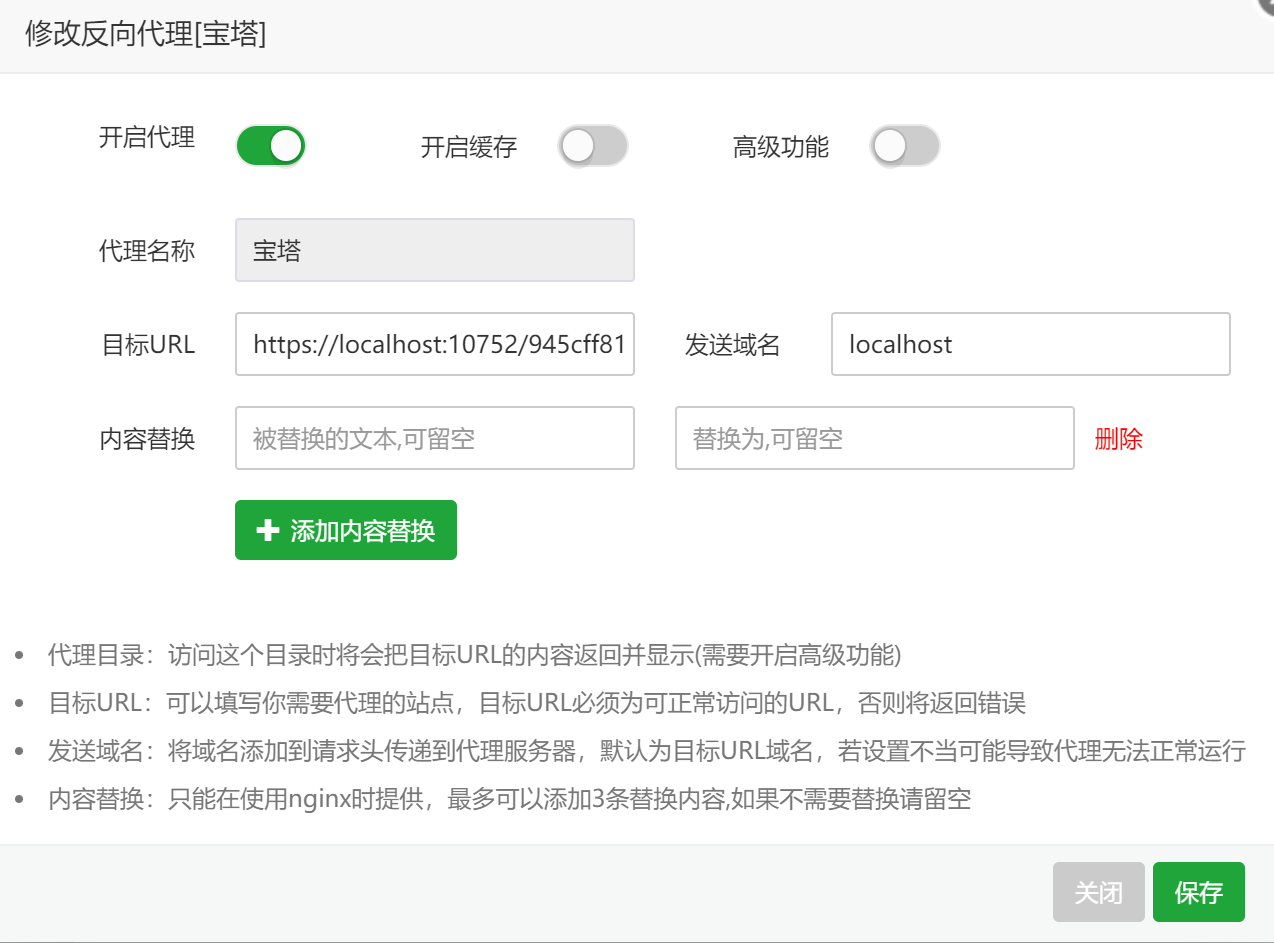The height and width of the screenshot is (943, 1274).
Task: Save the proxy with 保存 button
Action: click(1199, 892)
